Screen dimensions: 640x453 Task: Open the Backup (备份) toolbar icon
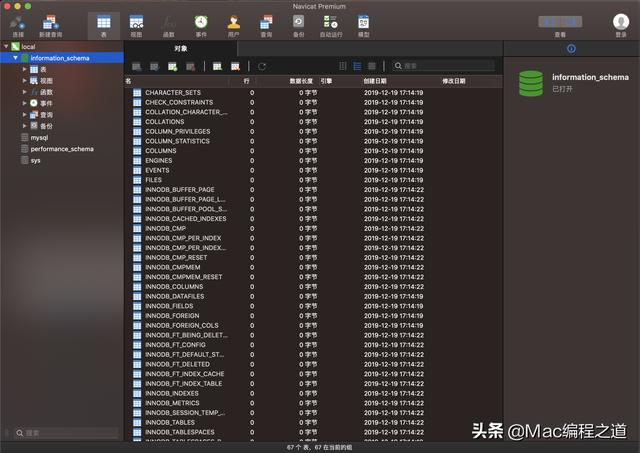coord(298,22)
